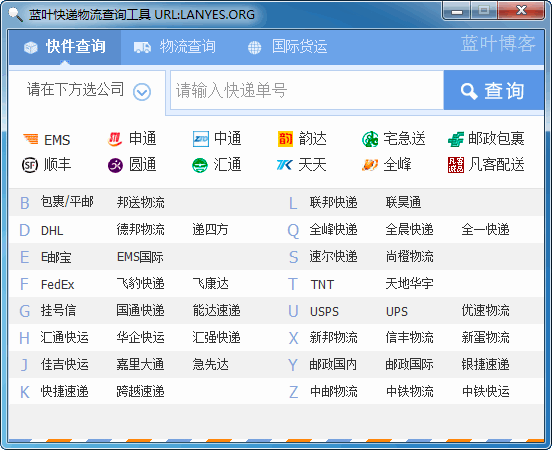Select 挂号信 in row G
The width and height of the screenshot is (552, 450).
click(58, 311)
